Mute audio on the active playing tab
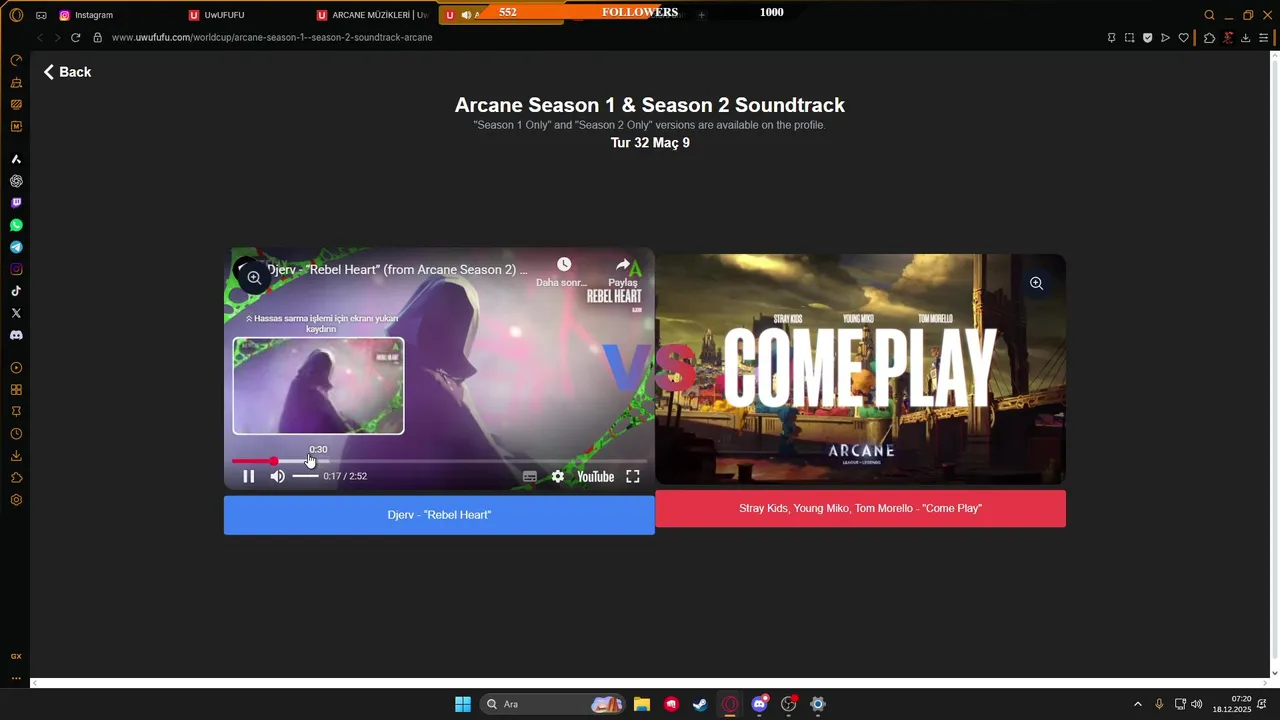 (x=466, y=15)
